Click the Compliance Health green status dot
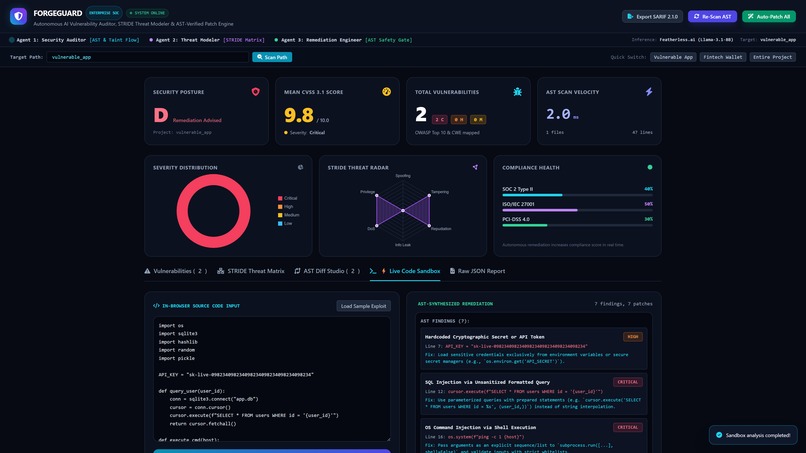 pos(650,167)
